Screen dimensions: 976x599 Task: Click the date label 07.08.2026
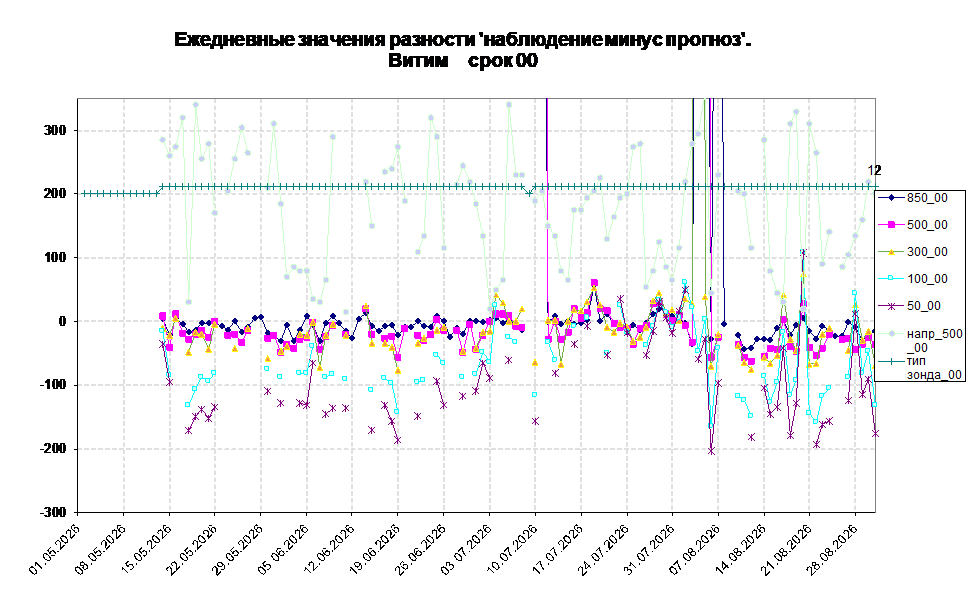click(x=695, y=549)
